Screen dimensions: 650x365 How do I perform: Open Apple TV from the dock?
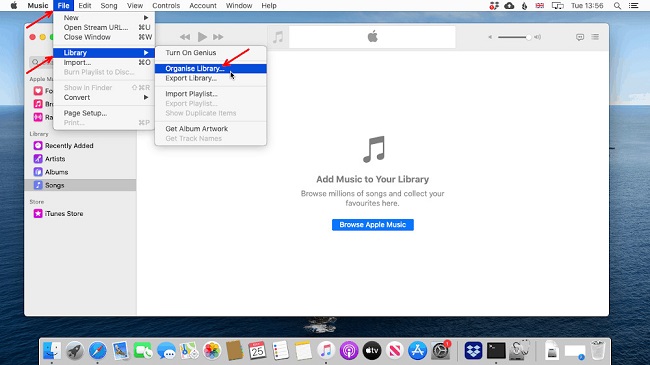click(372, 351)
